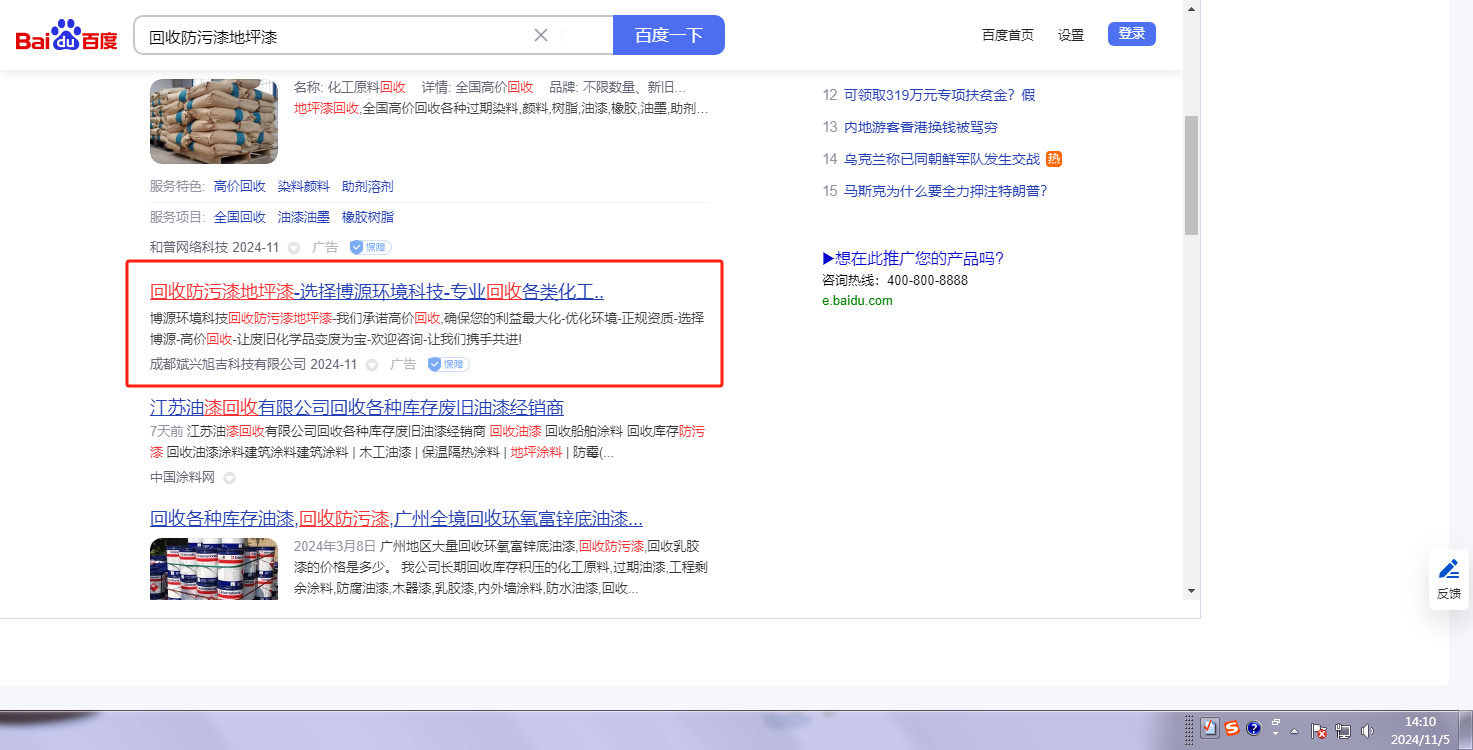Click the 登录 login button
The height and width of the screenshot is (750, 1473).
tap(1131, 34)
